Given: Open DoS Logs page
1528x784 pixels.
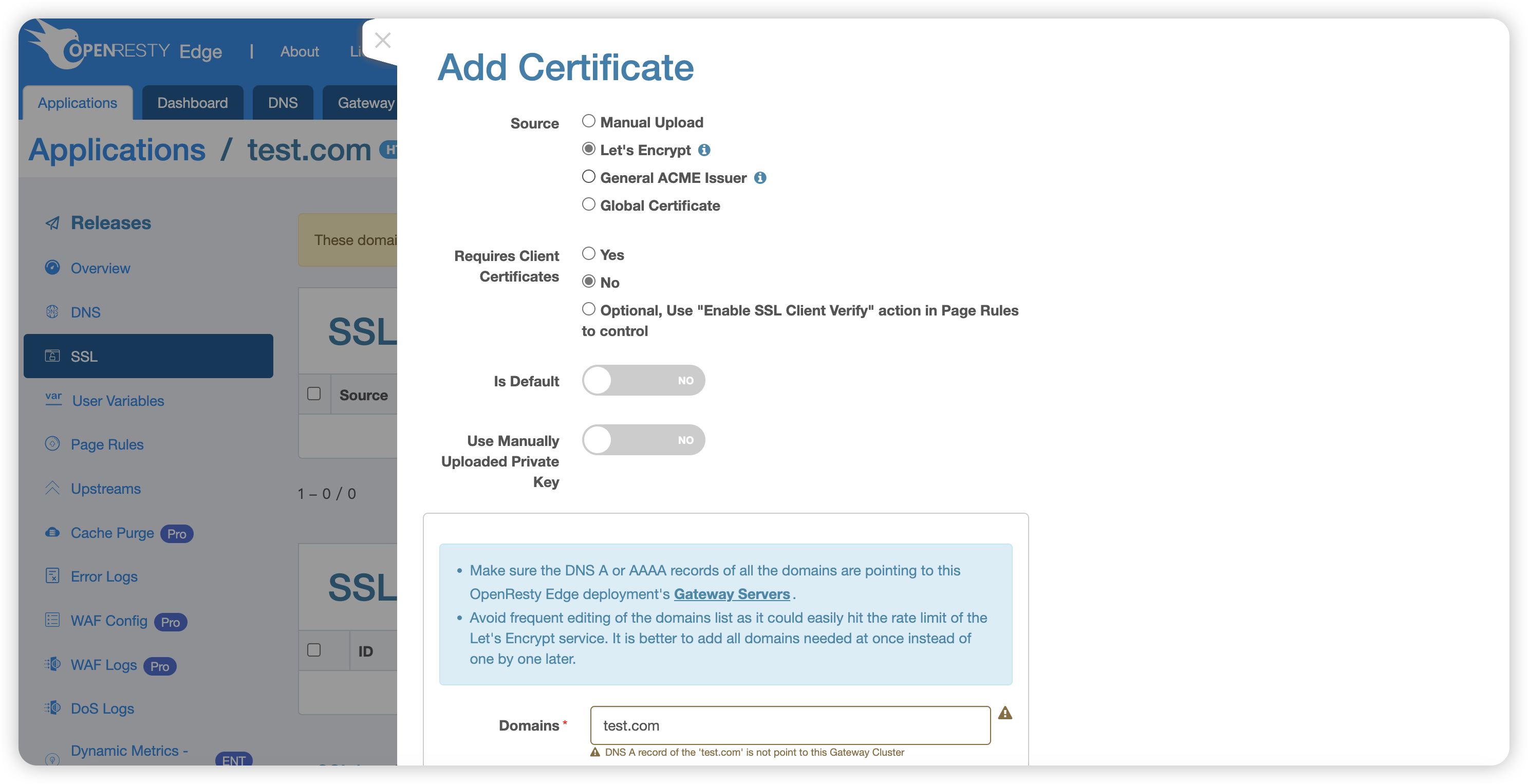Looking at the screenshot, I should [x=102, y=708].
